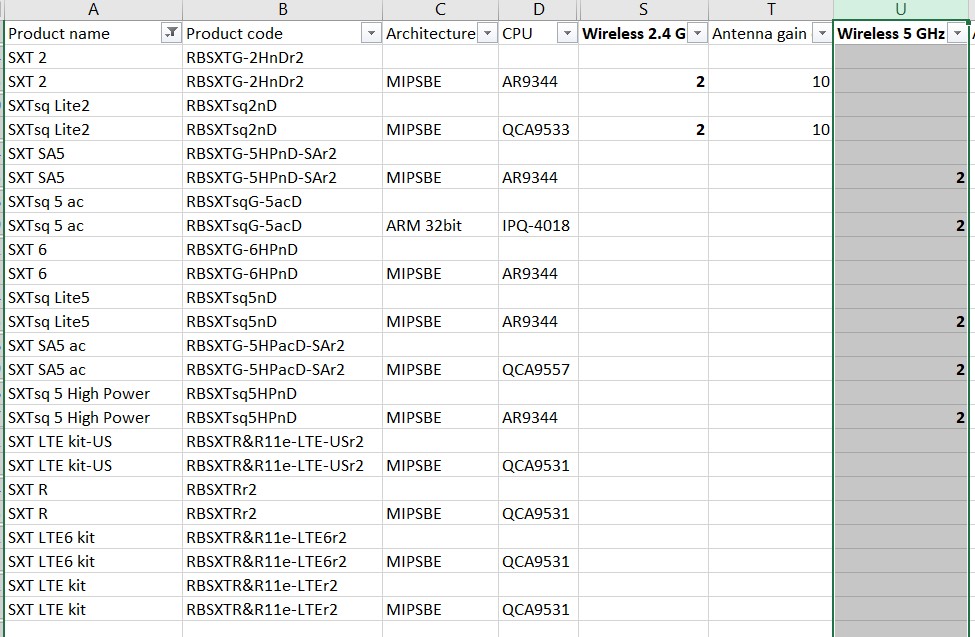Image resolution: width=975 pixels, height=637 pixels.
Task: Select second RBSXTRr2 product code cell
Action: click(x=282, y=514)
